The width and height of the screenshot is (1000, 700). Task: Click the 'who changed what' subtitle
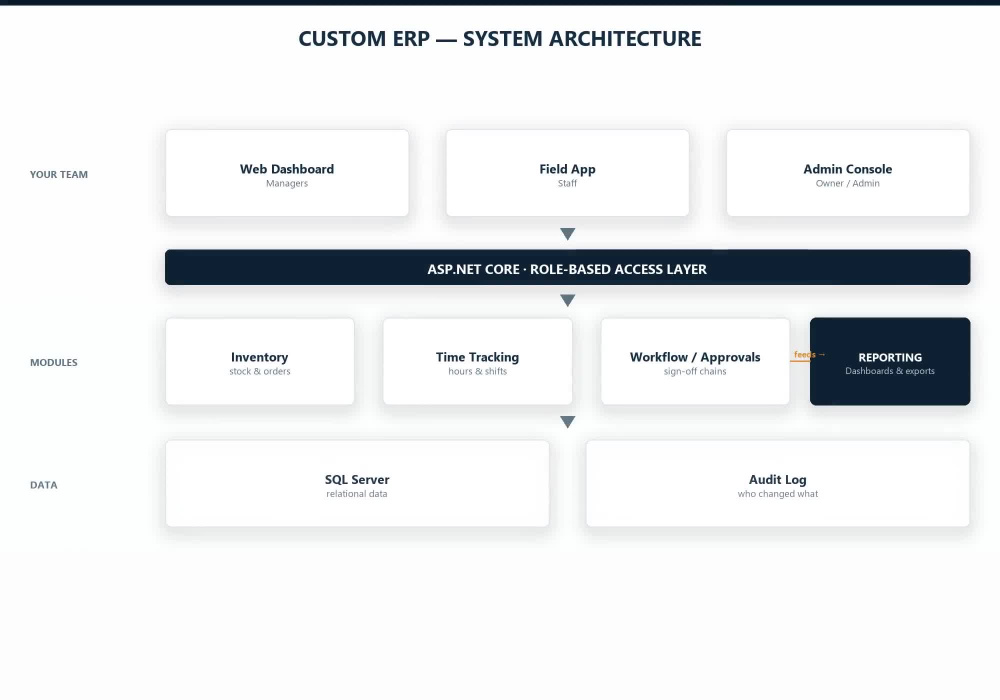778,494
